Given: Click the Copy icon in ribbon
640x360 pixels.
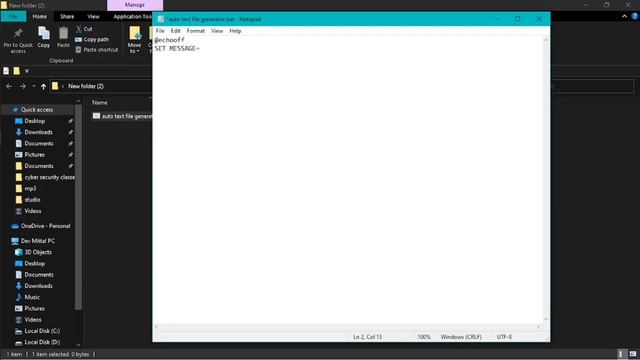Looking at the screenshot, I should coord(44,38).
